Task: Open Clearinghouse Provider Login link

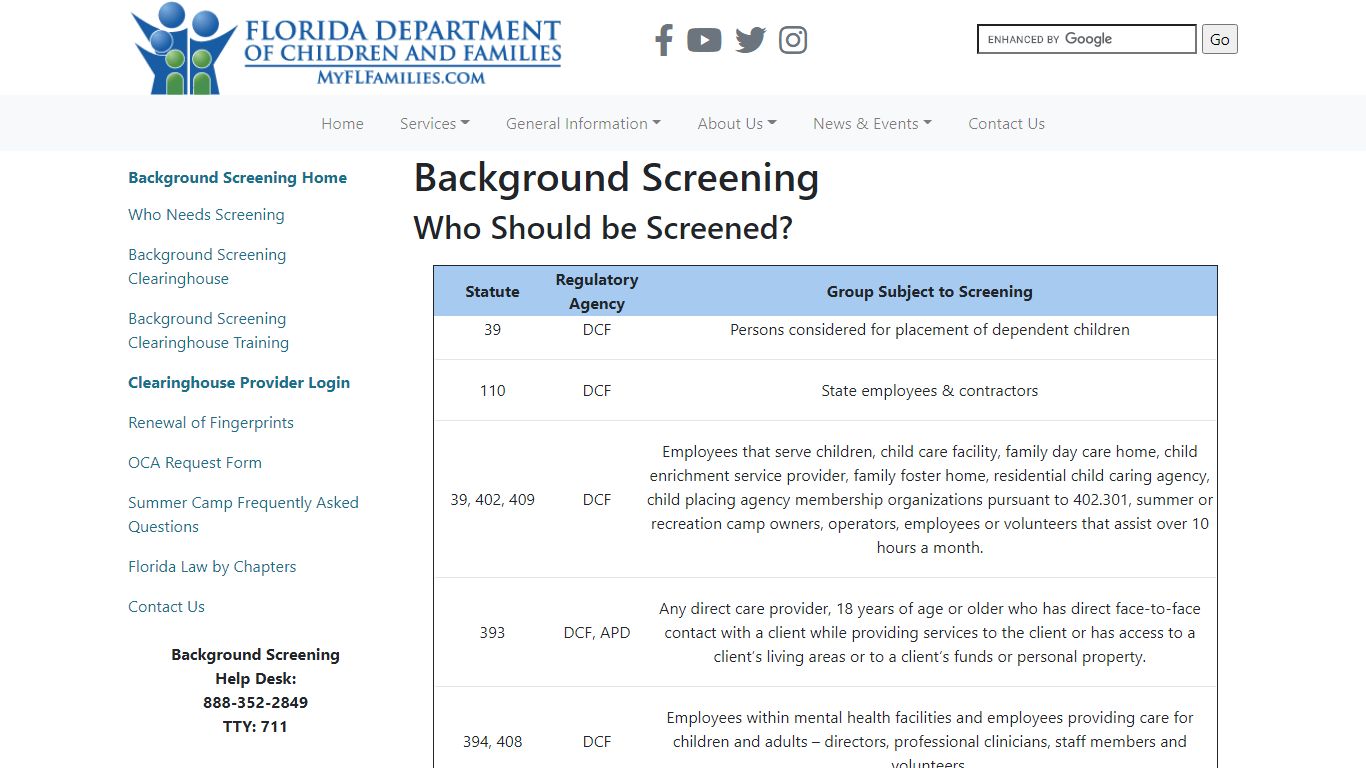Action: point(239,383)
